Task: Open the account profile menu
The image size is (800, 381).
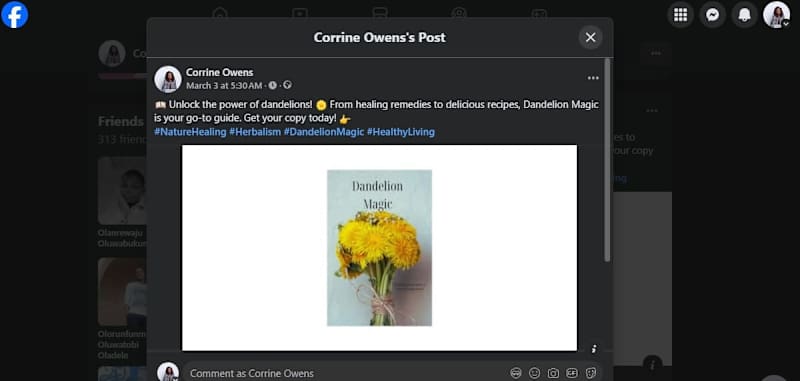Action: coord(776,15)
